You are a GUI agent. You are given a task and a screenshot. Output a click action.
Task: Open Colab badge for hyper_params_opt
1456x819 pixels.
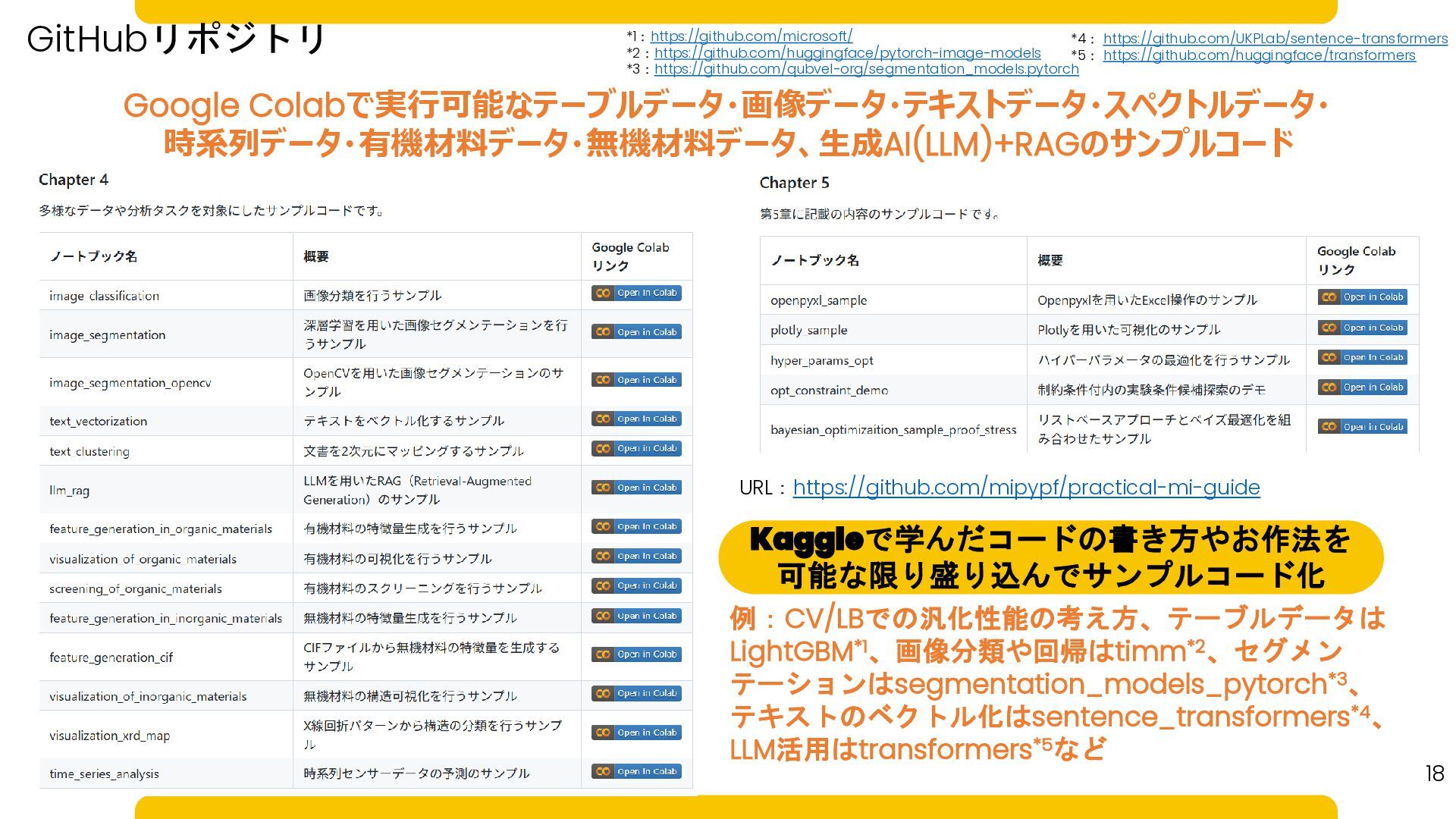click(1362, 357)
